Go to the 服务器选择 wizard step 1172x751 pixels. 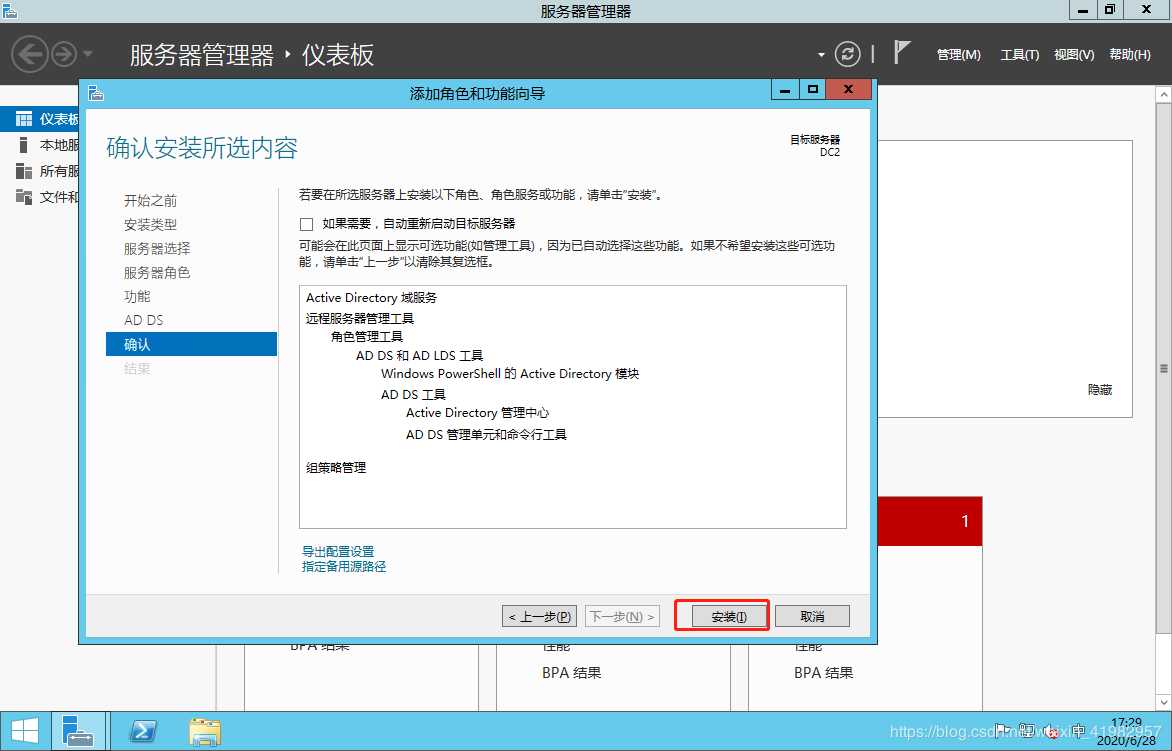point(157,248)
